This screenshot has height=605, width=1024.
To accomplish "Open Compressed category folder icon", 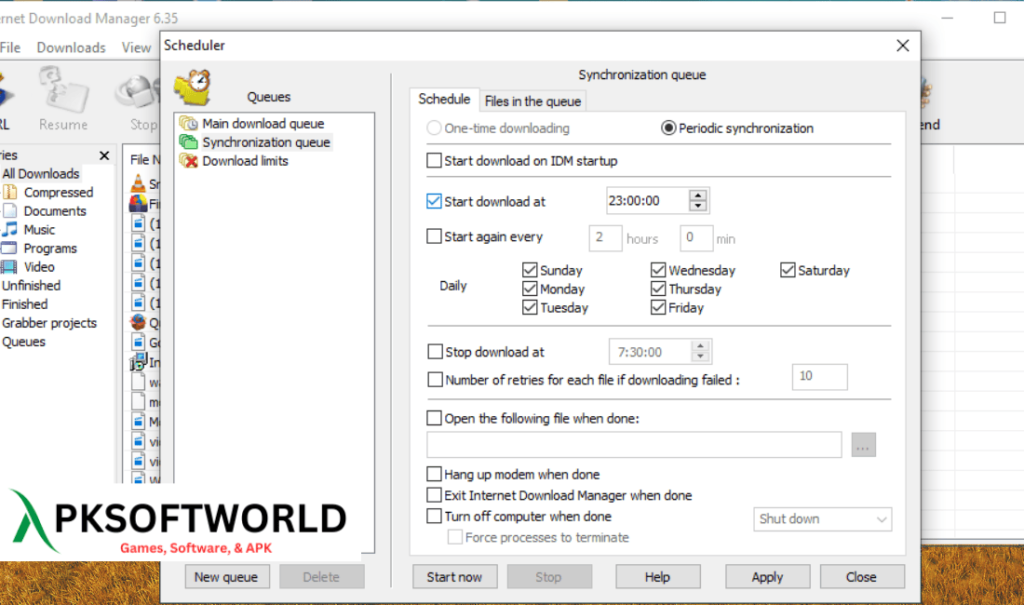I will 9,192.
